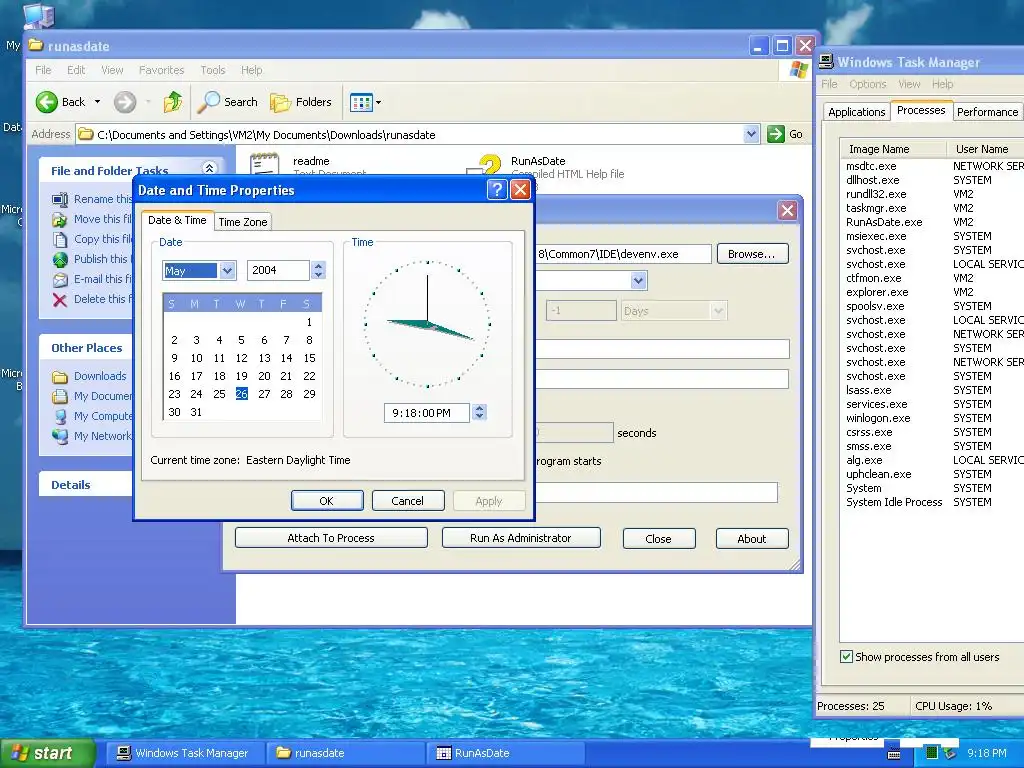Image resolution: width=1024 pixels, height=768 pixels.
Task: Open My Documents icon in Other Places
Action: [x=60, y=396]
